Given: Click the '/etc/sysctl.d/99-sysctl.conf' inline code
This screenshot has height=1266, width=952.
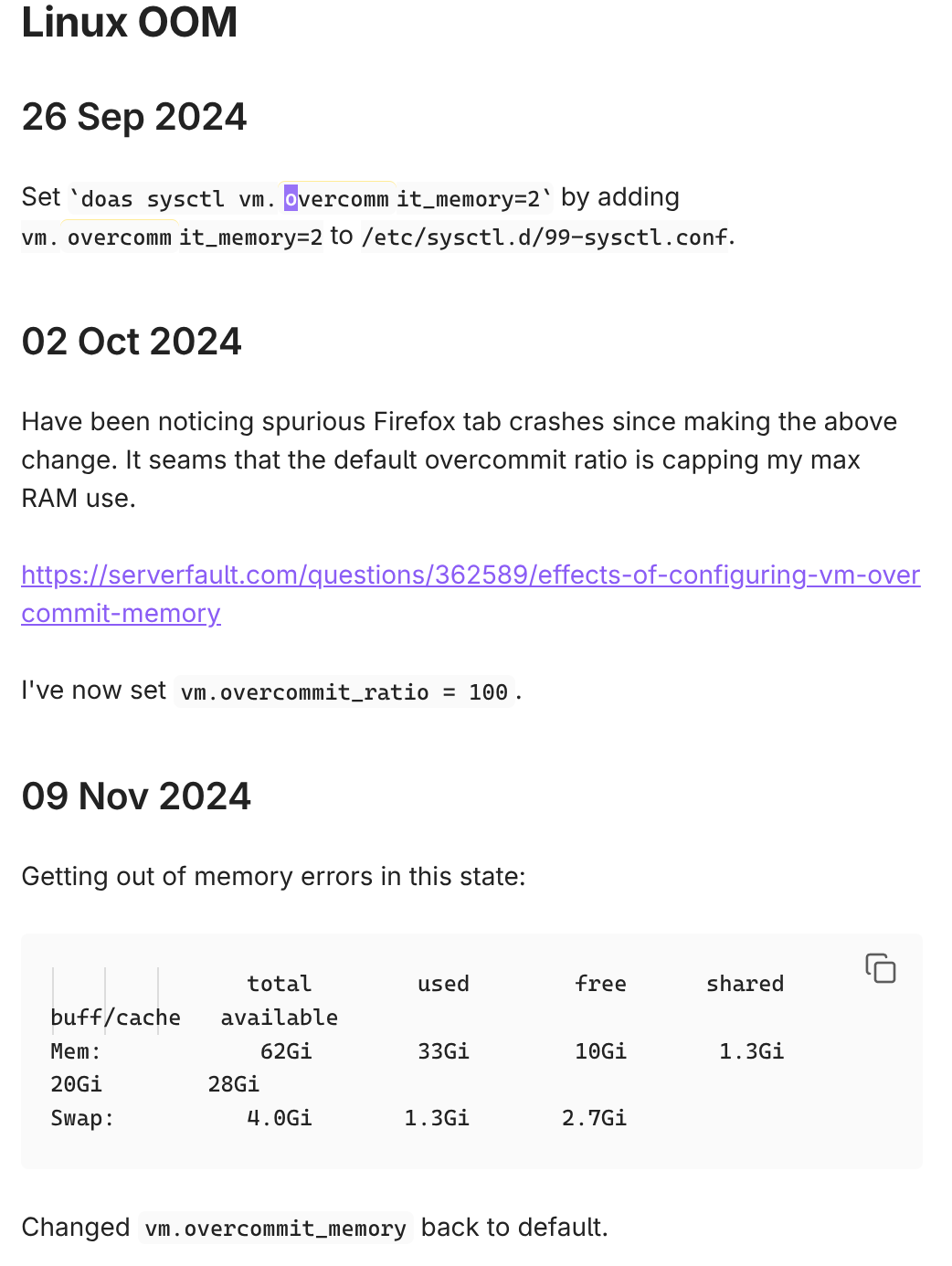Looking at the screenshot, I should click(x=546, y=237).
